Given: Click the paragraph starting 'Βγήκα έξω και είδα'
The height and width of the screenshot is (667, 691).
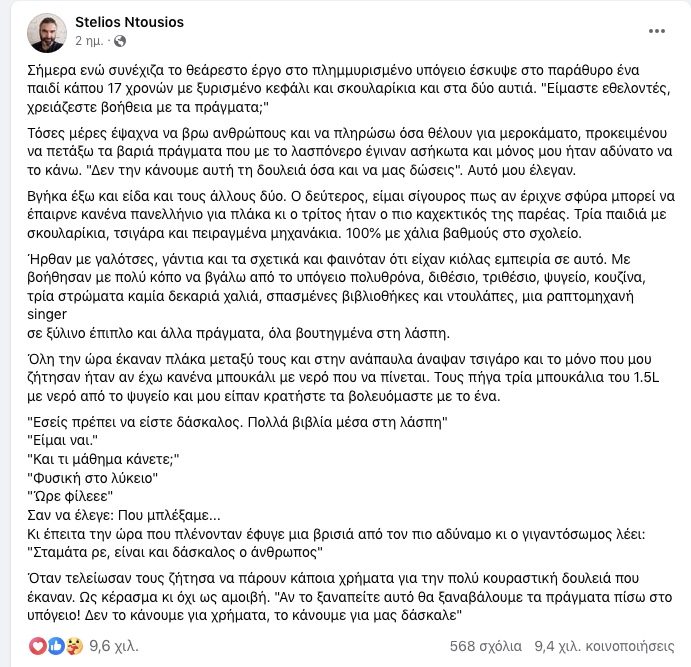Looking at the screenshot, I should pyautogui.click(x=351, y=215).
